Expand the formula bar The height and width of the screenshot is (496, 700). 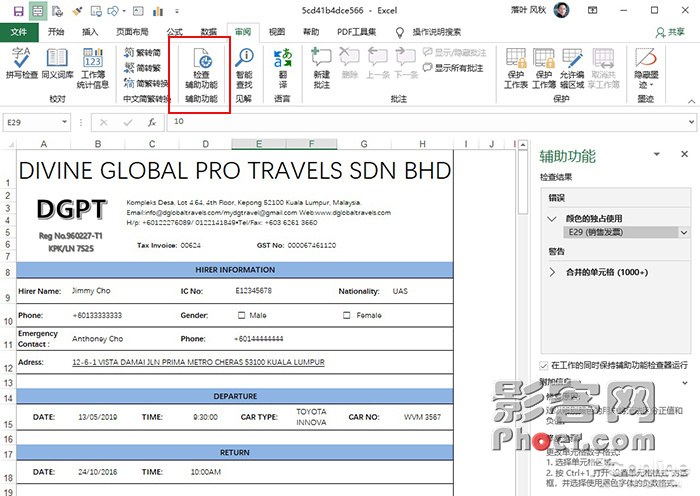(x=691, y=121)
